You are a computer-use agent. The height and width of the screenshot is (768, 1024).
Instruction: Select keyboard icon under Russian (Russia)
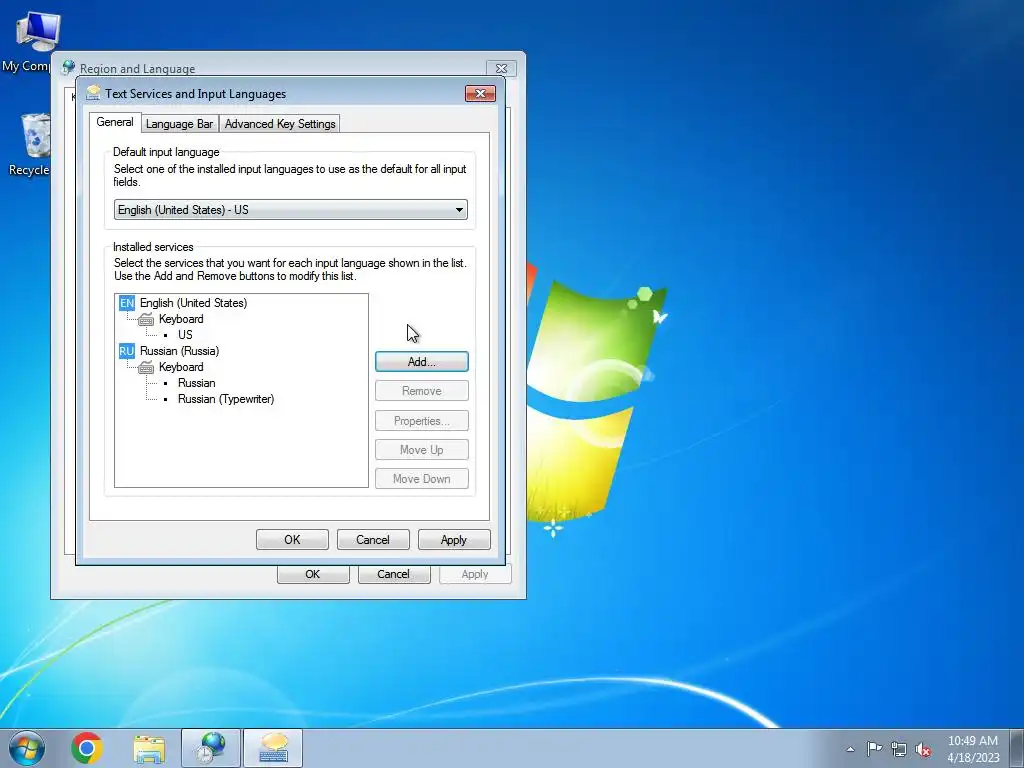146,368
